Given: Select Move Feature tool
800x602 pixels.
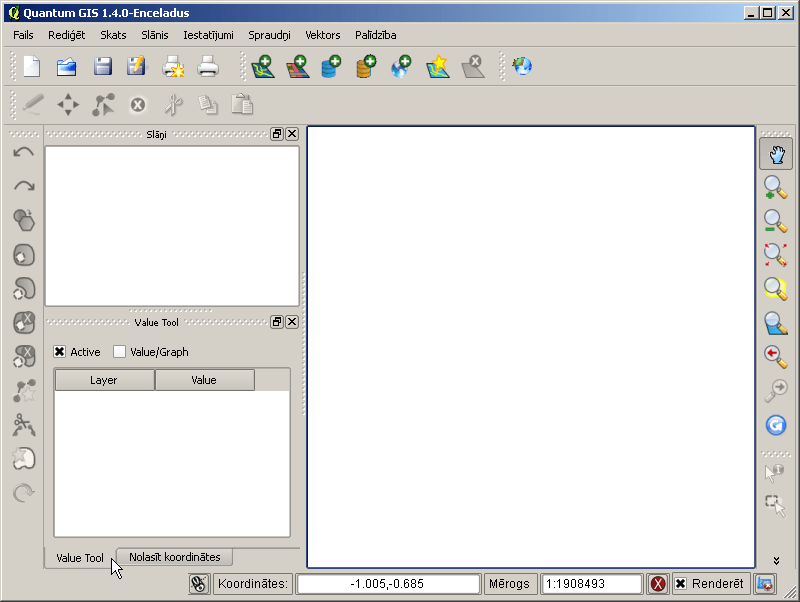Looking at the screenshot, I should click(68, 105).
